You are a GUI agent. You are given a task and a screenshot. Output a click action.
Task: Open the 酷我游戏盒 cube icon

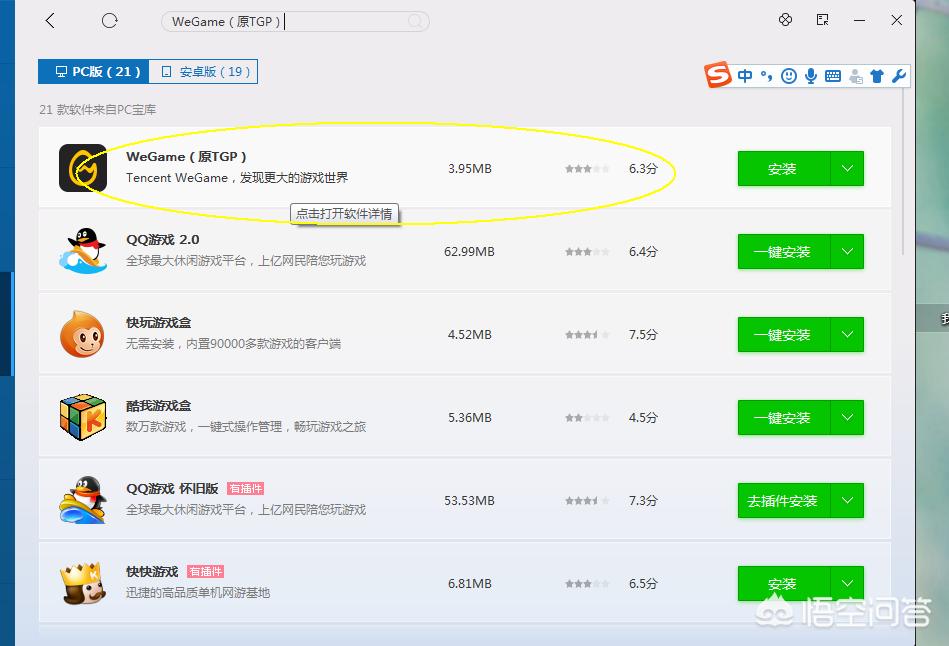pos(83,417)
